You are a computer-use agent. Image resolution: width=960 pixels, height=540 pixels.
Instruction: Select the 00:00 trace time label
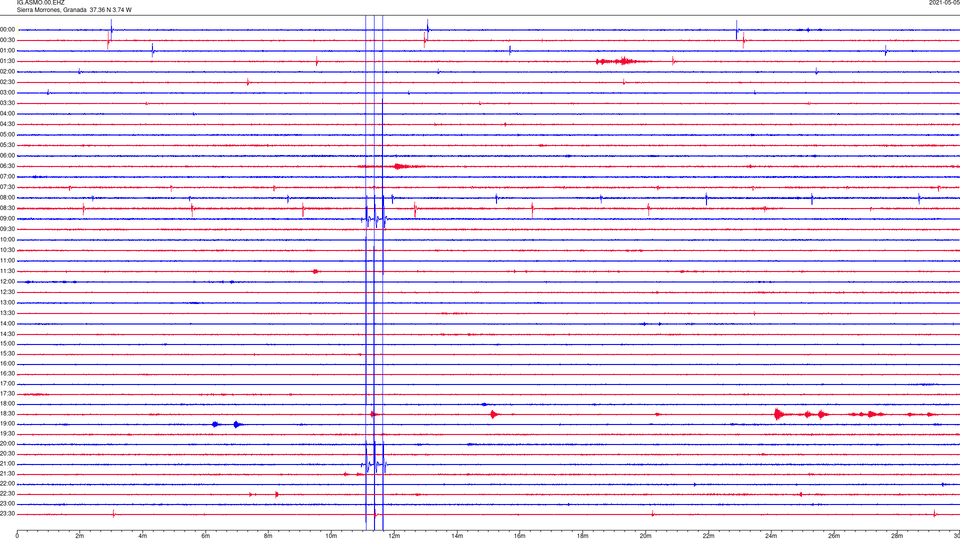click(8, 29)
